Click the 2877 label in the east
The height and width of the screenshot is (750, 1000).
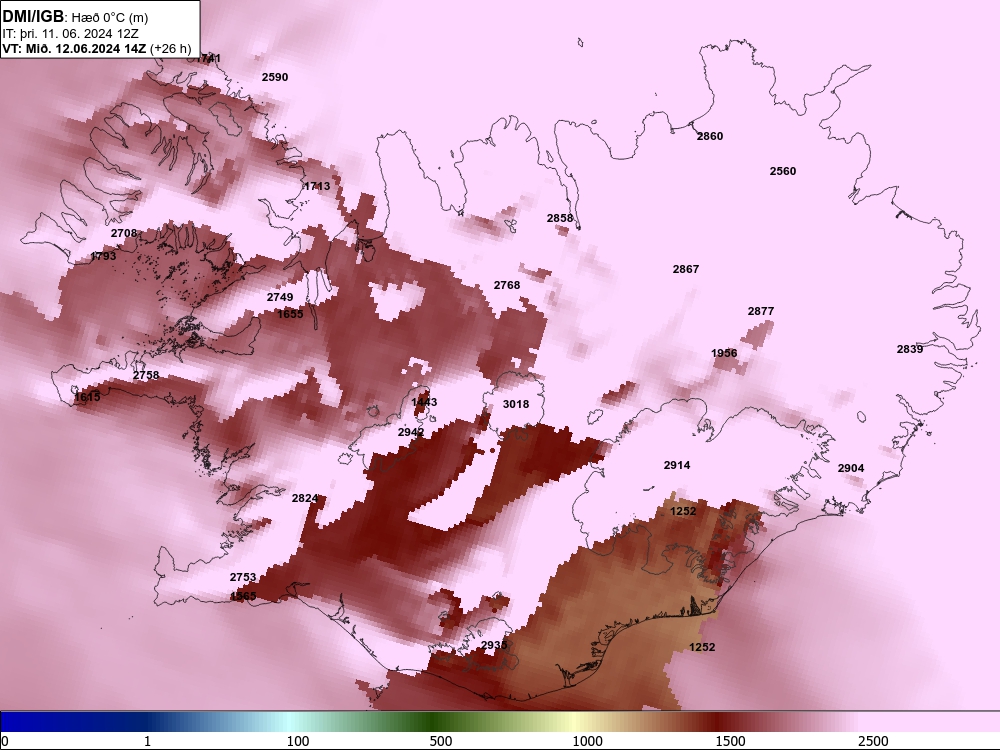tap(761, 311)
